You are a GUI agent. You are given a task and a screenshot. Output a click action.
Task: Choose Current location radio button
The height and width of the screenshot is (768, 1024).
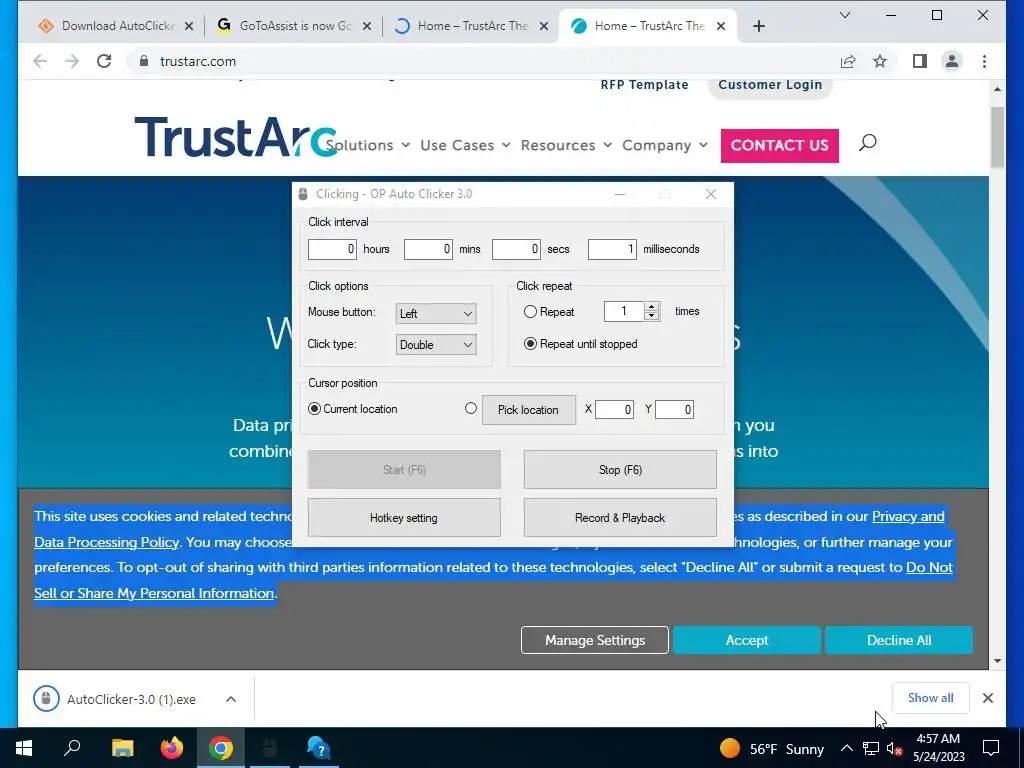coord(314,409)
